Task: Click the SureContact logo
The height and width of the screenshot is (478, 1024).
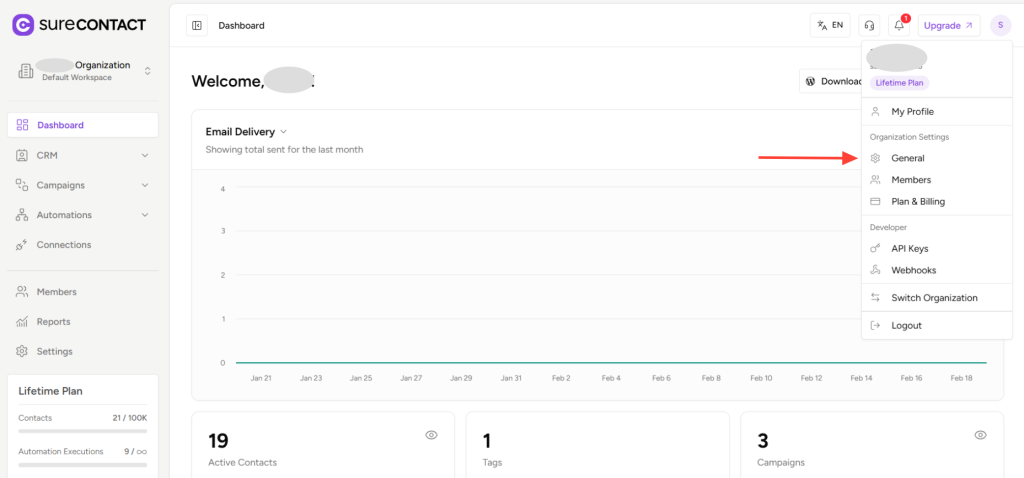Action: tap(79, 24)
